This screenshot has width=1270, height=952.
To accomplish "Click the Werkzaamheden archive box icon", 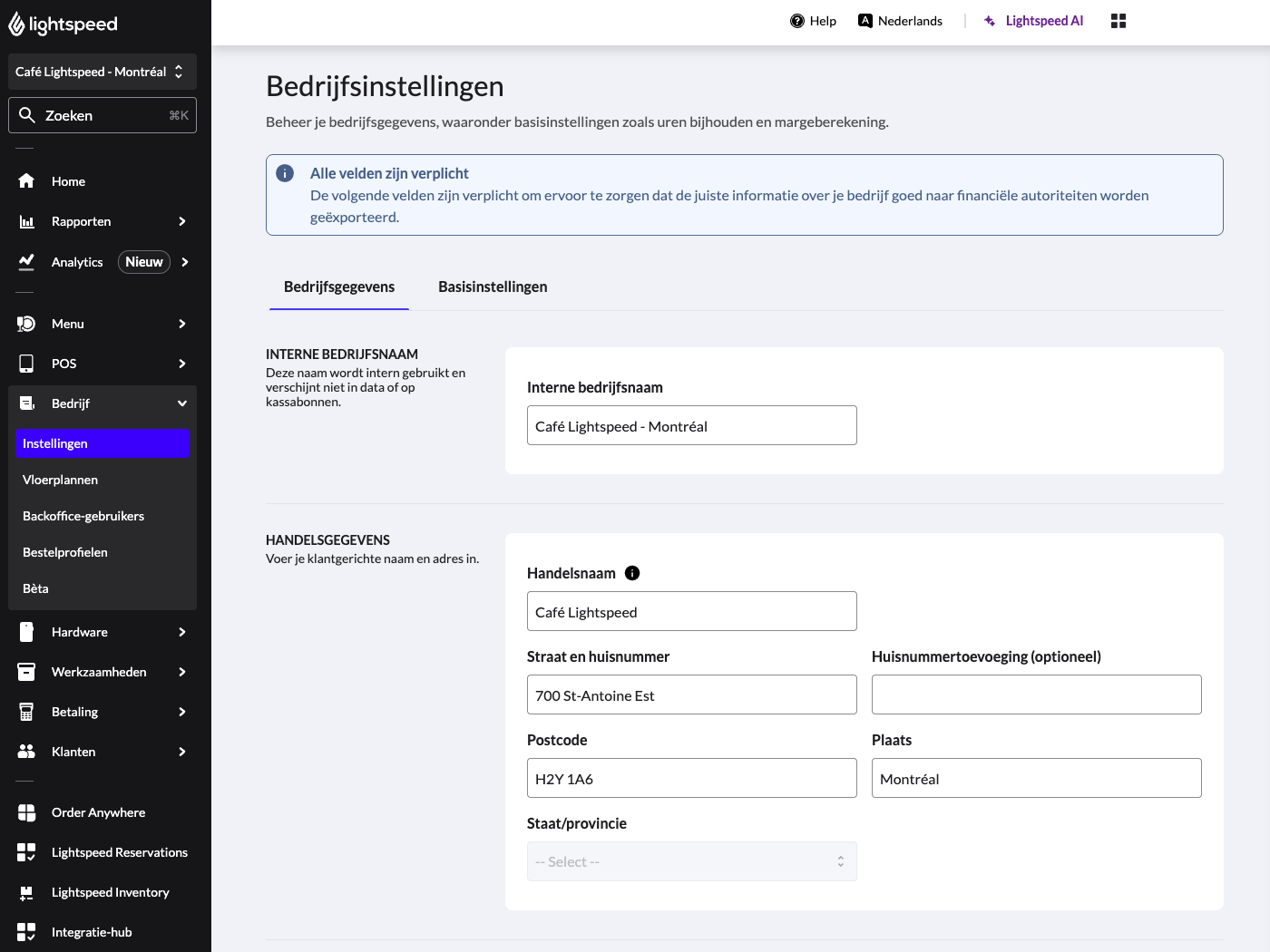I will click(26, 672).
